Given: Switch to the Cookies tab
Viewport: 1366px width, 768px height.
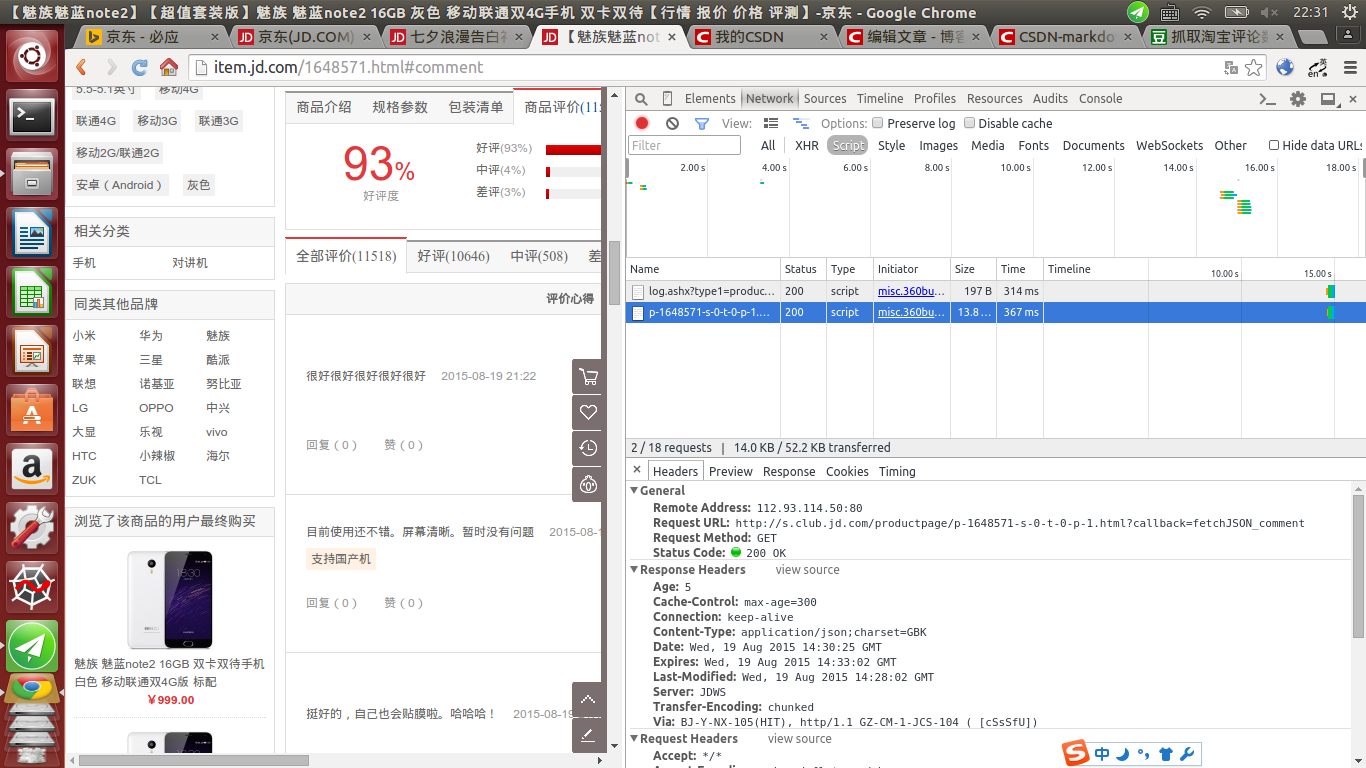Looking at the screenshot, I should click(847, 472).
